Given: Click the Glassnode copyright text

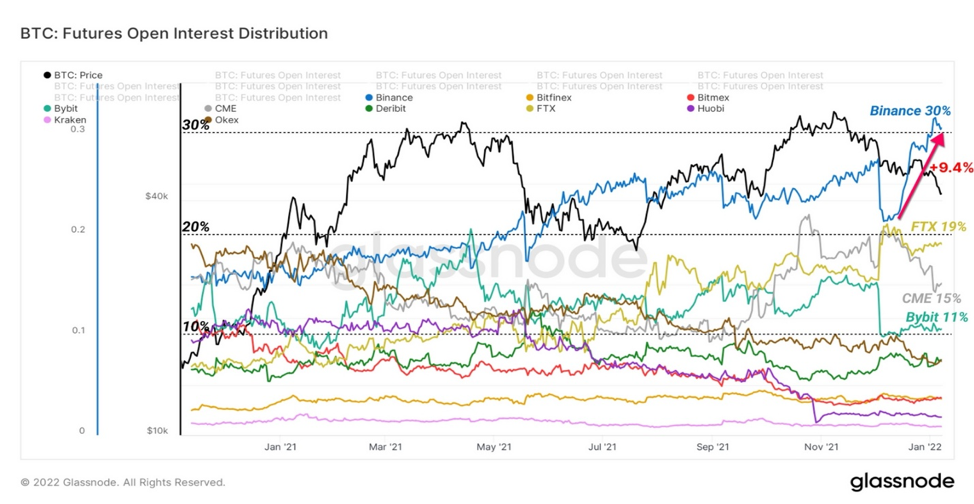Looking at the screenshot, I should tap(123, 482).
